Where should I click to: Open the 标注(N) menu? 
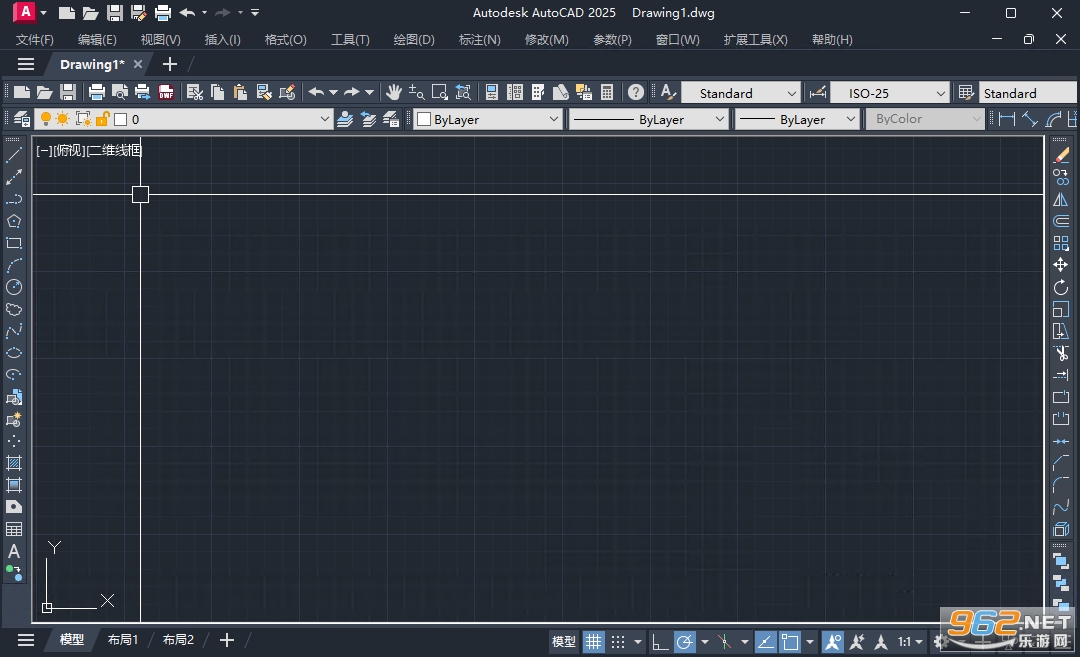(x=480, y=39)
